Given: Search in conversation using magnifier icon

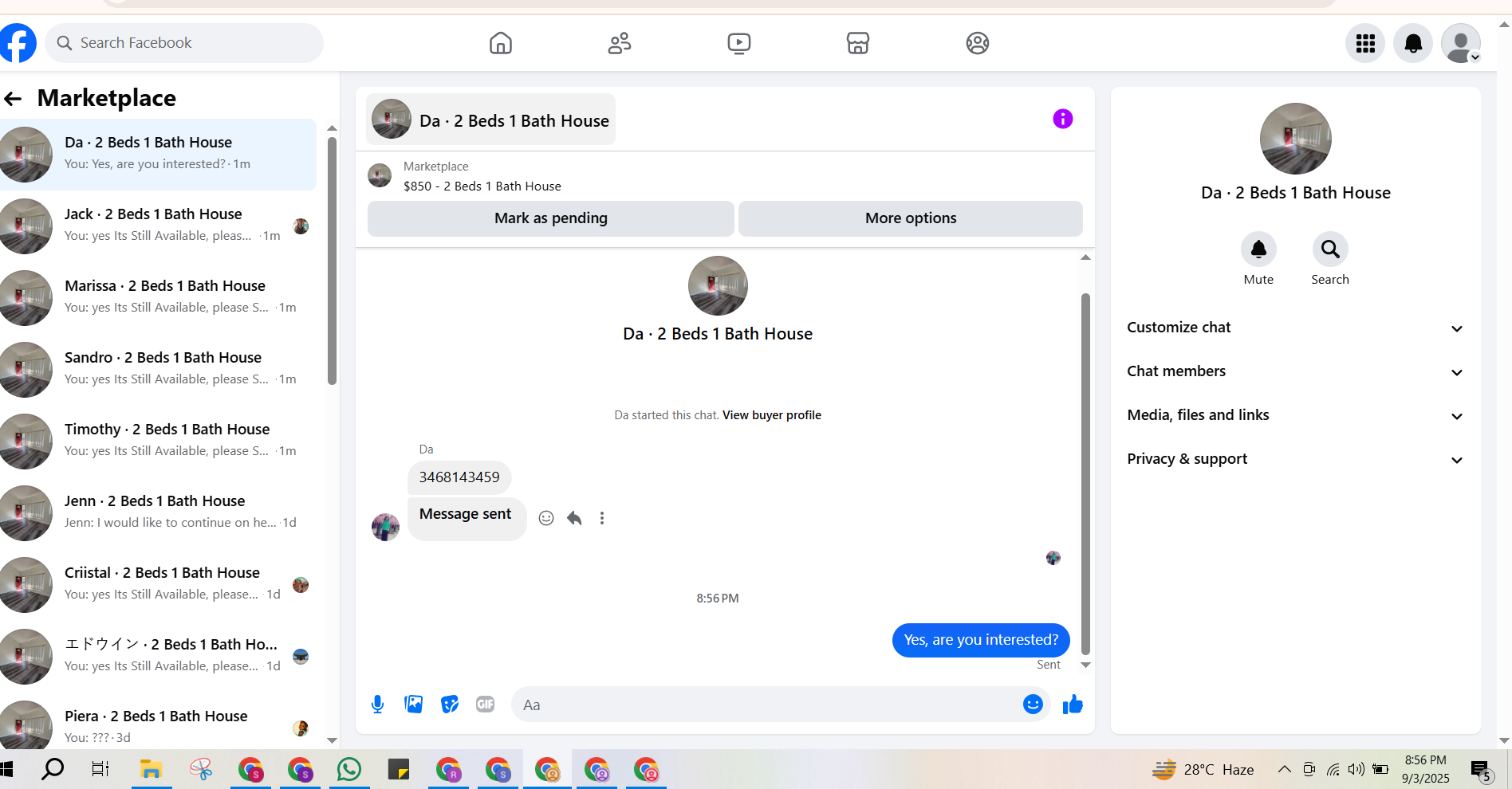Looking at the screenshot, I should click(1330, 249).
